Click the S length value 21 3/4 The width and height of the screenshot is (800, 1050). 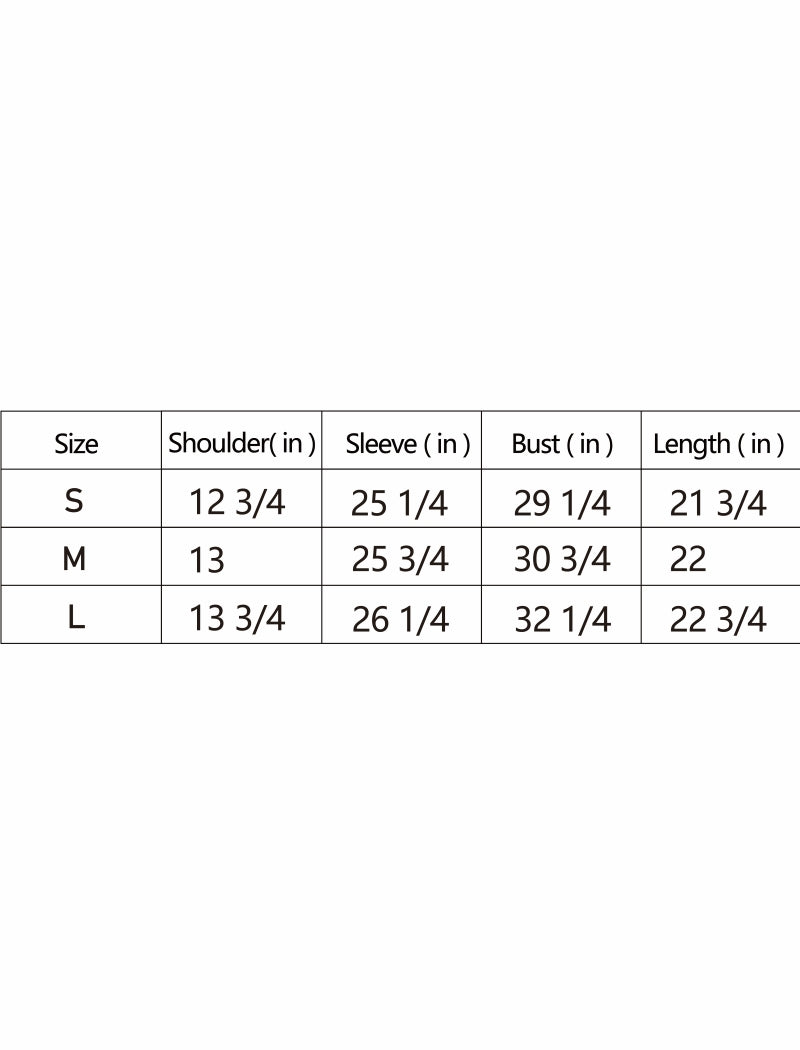point(718,503)
